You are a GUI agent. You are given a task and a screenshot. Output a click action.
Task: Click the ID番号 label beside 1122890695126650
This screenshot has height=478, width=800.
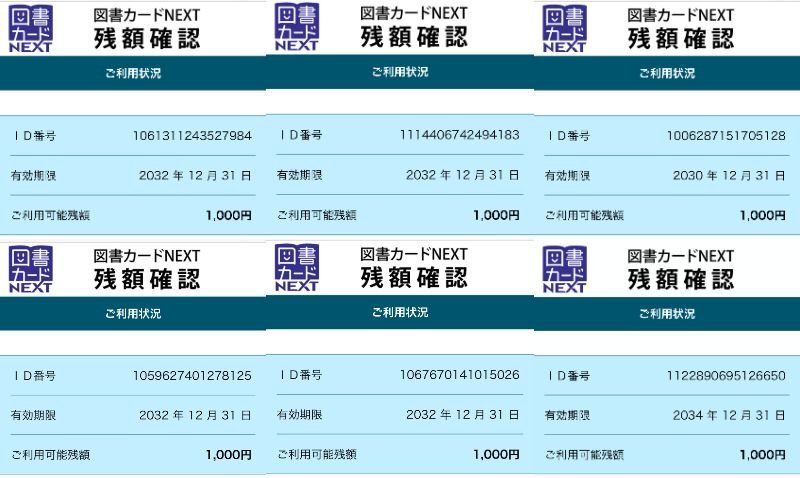568,376
